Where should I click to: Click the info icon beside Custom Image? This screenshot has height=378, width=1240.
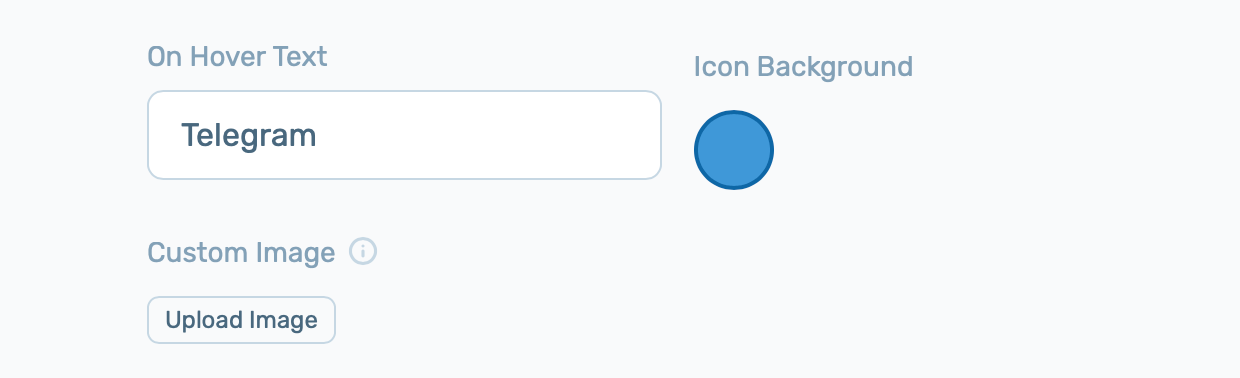363,252
